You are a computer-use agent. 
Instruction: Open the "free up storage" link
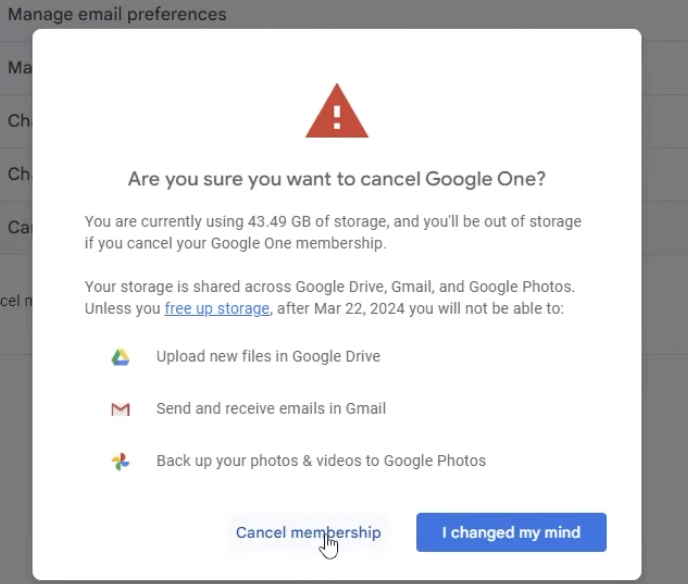pos(217,309)
